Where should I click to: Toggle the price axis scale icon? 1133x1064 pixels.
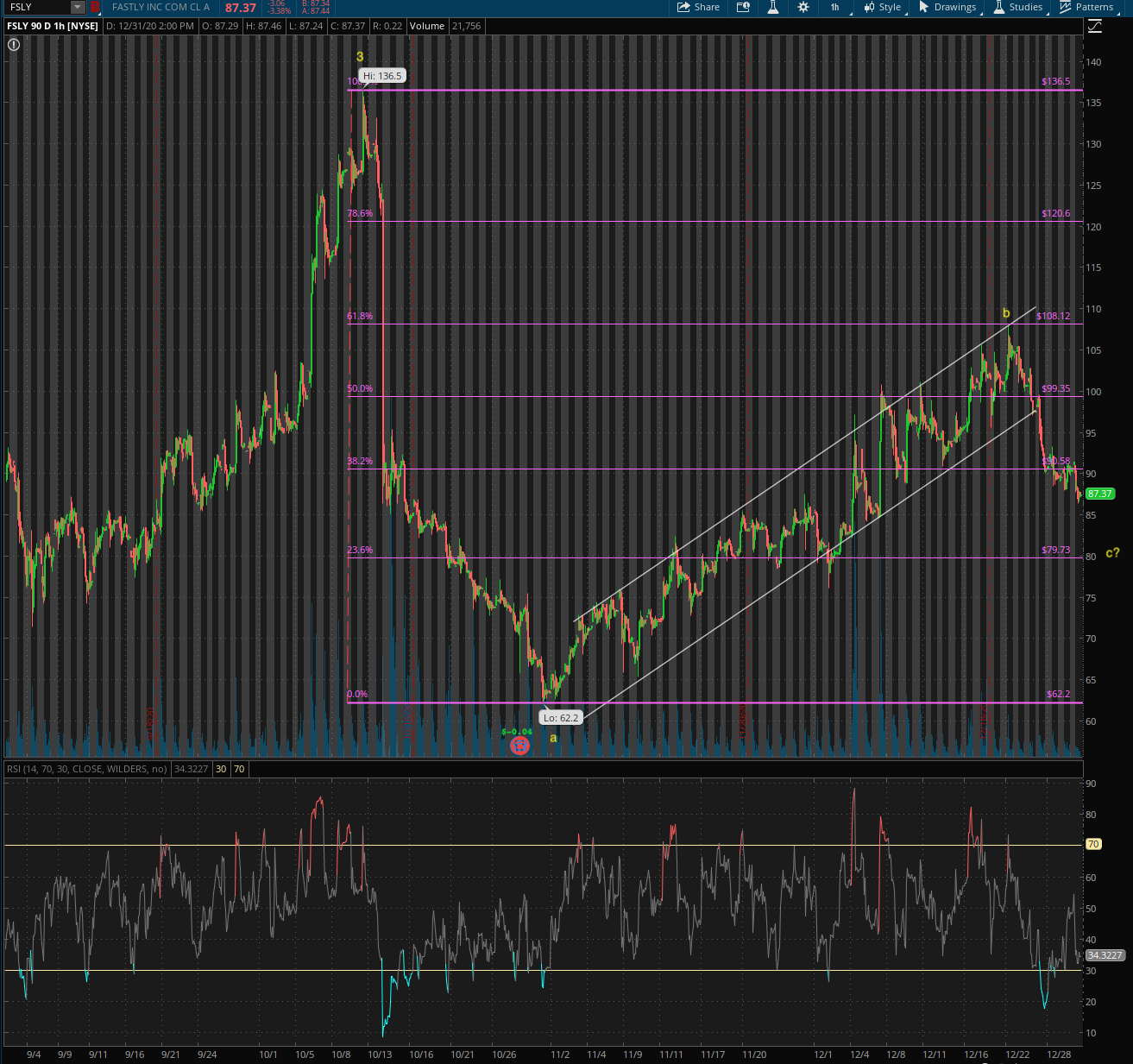click(1094, 27)
